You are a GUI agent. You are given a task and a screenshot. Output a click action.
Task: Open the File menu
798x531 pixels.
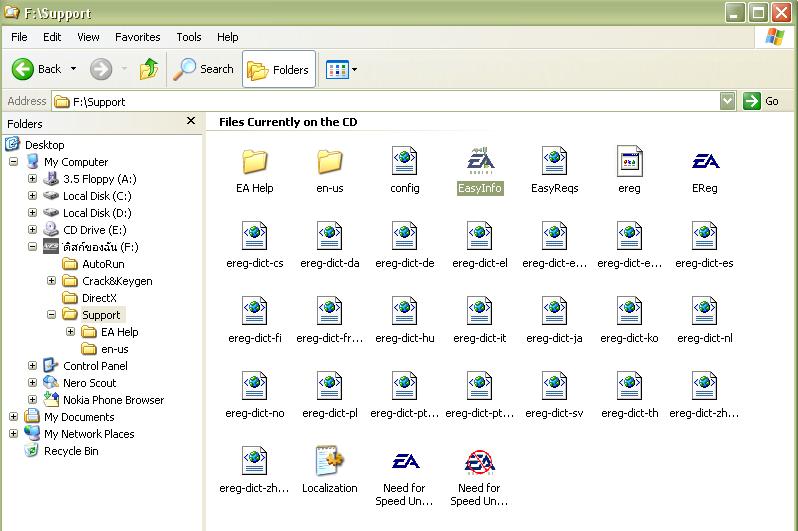click(x=19, y=37)
